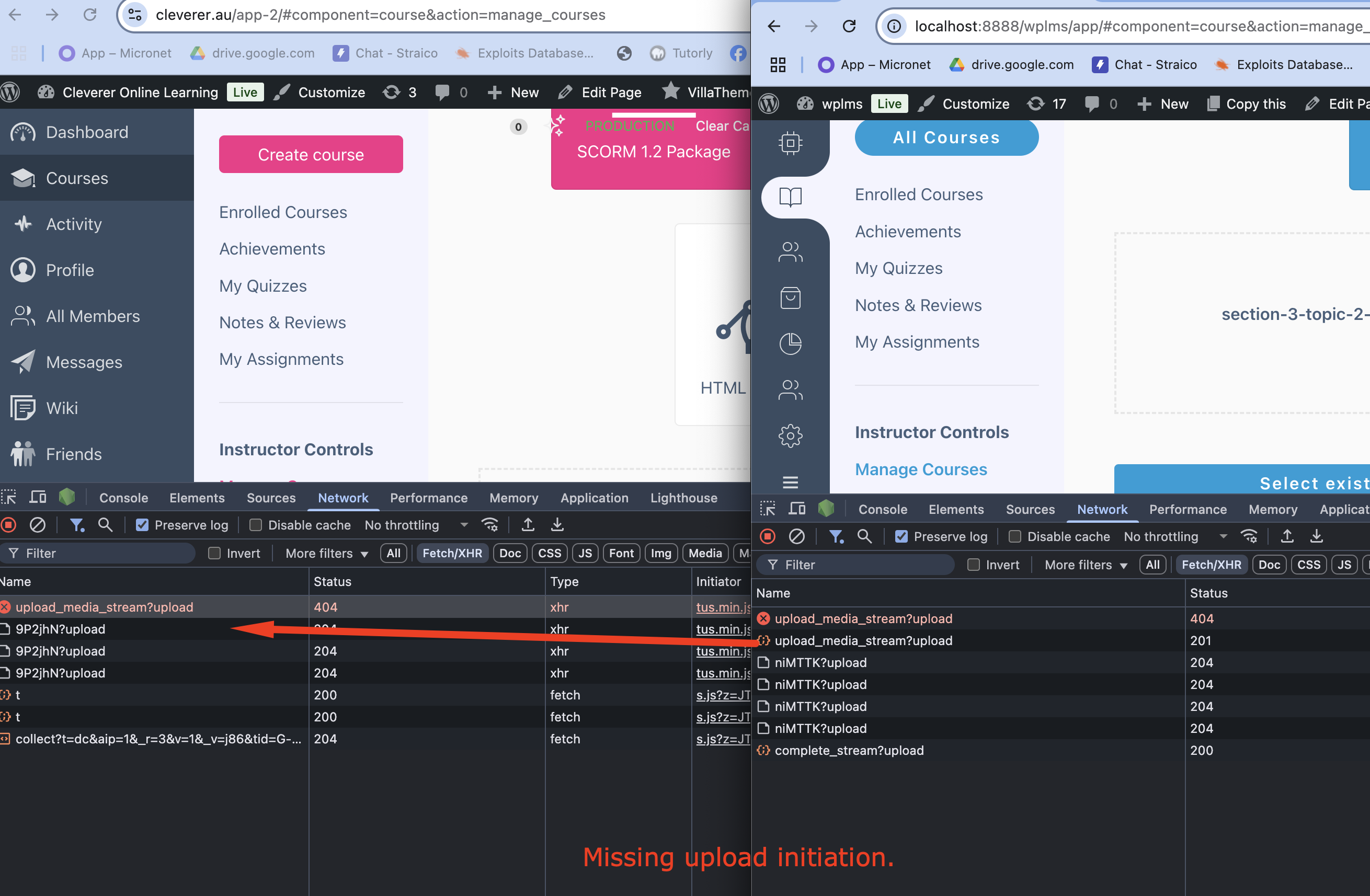Image resolution: width=1370 pixels, height=896 pixels.
Task: Check Invert filter in left DevTools
Action: [214, 553]
